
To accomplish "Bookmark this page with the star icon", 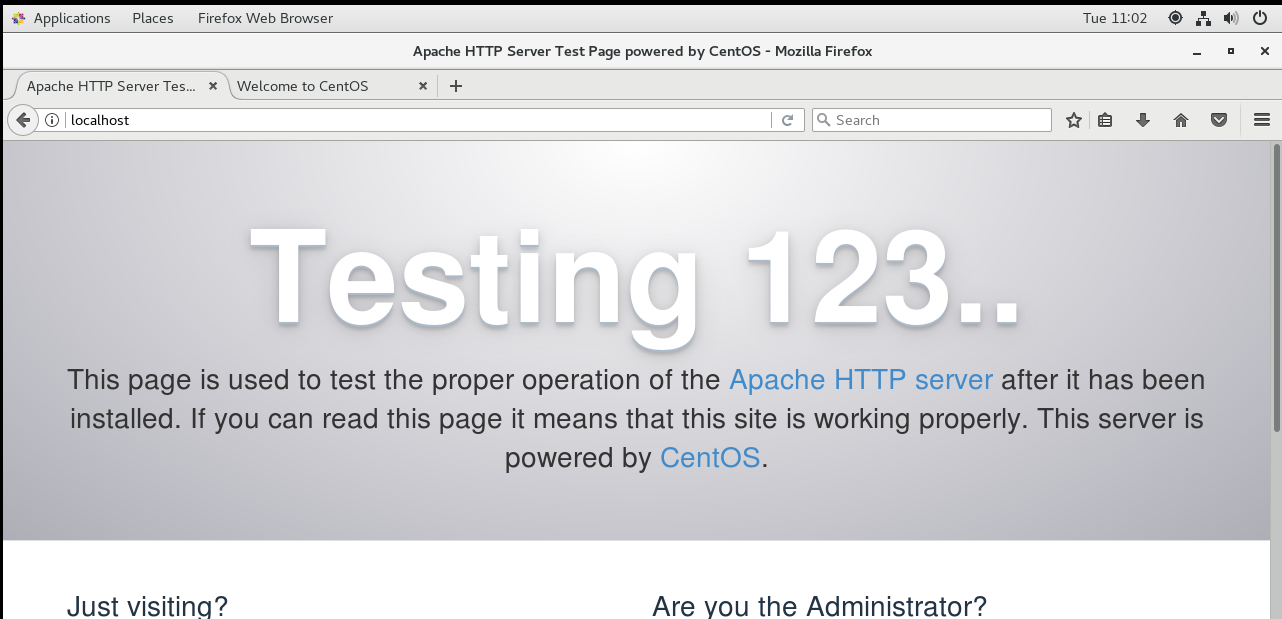I will click(1074, 120).
